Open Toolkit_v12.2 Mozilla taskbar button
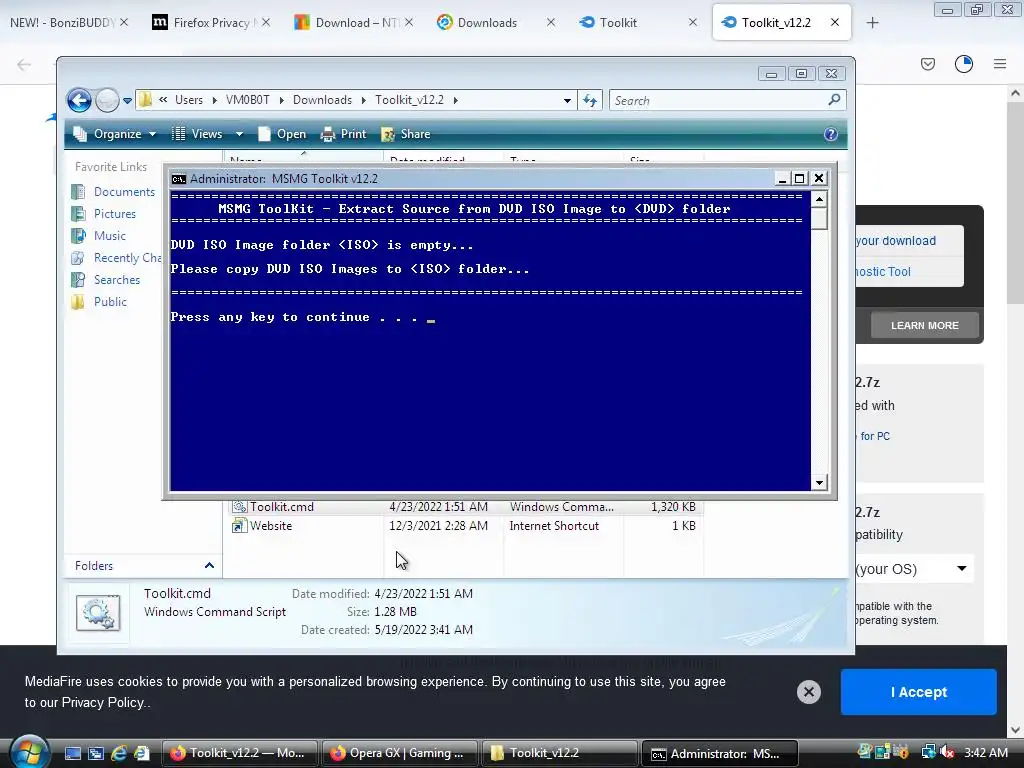1024x768 pixels. 240,753
